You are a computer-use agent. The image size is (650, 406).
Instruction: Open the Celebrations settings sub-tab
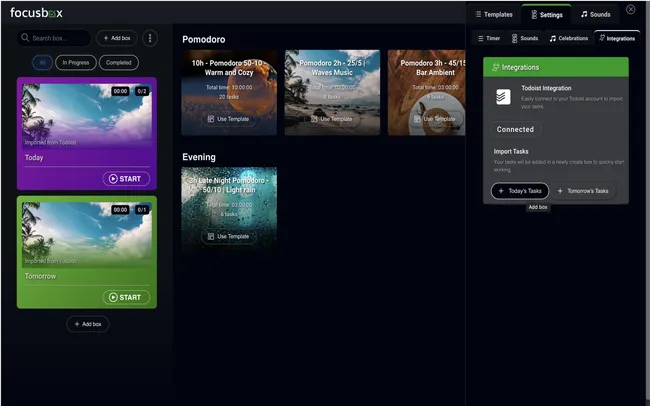click(568, 38)
